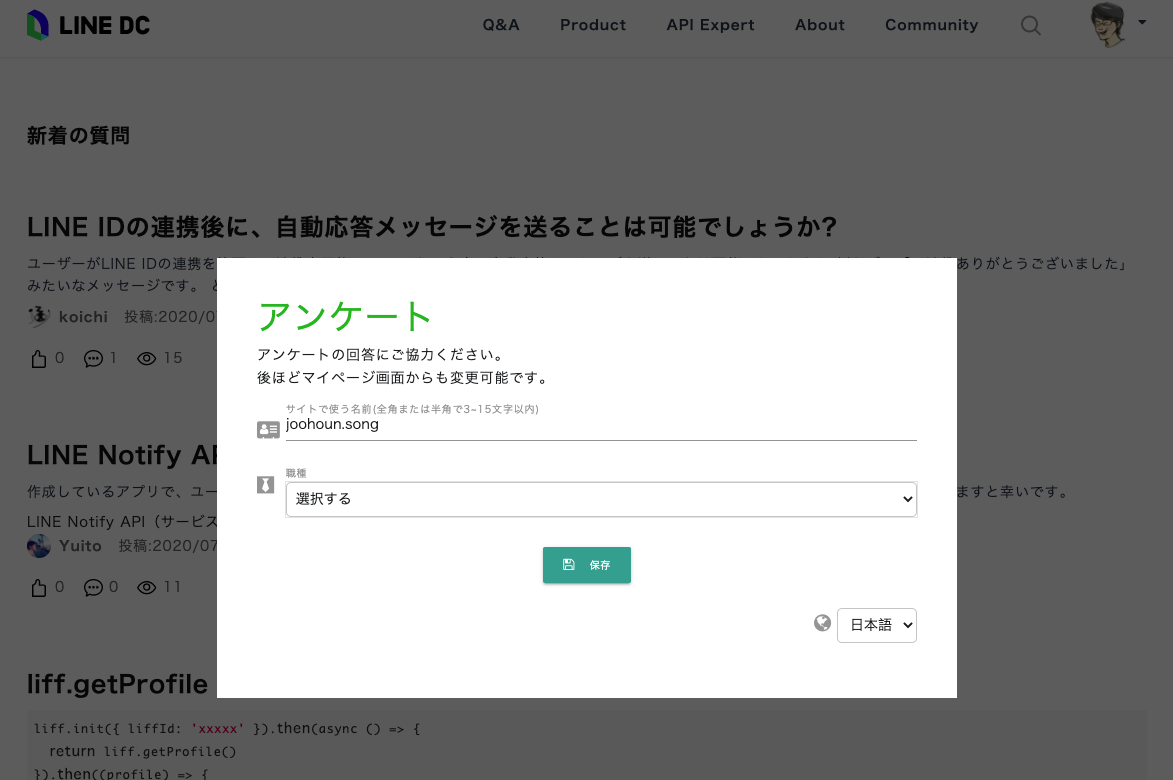Click Yuito's avatar icon
The image size is (1173, 780).
(x=39, y=546)
